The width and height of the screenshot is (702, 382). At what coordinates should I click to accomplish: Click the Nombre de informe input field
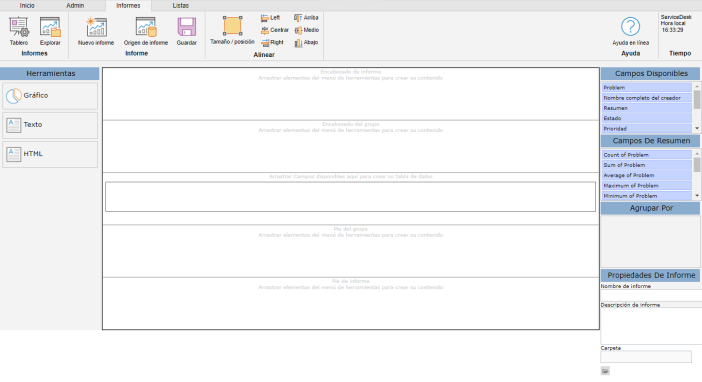[651, 295]
